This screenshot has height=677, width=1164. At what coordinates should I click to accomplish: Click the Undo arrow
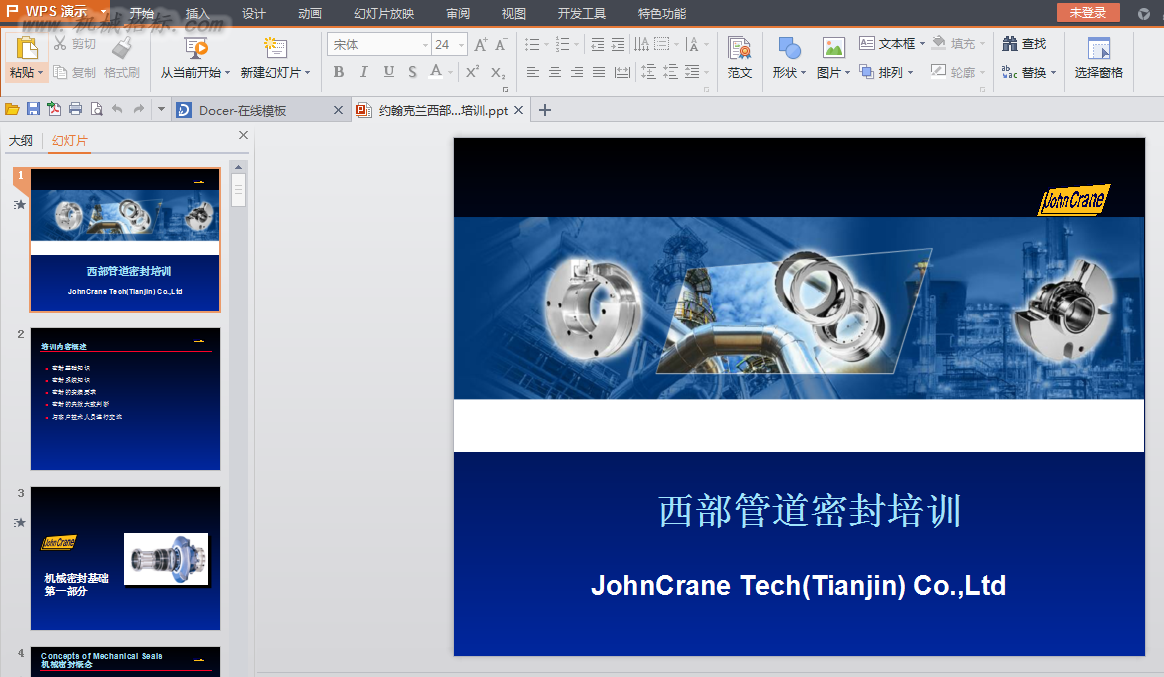tap(117, 110)
